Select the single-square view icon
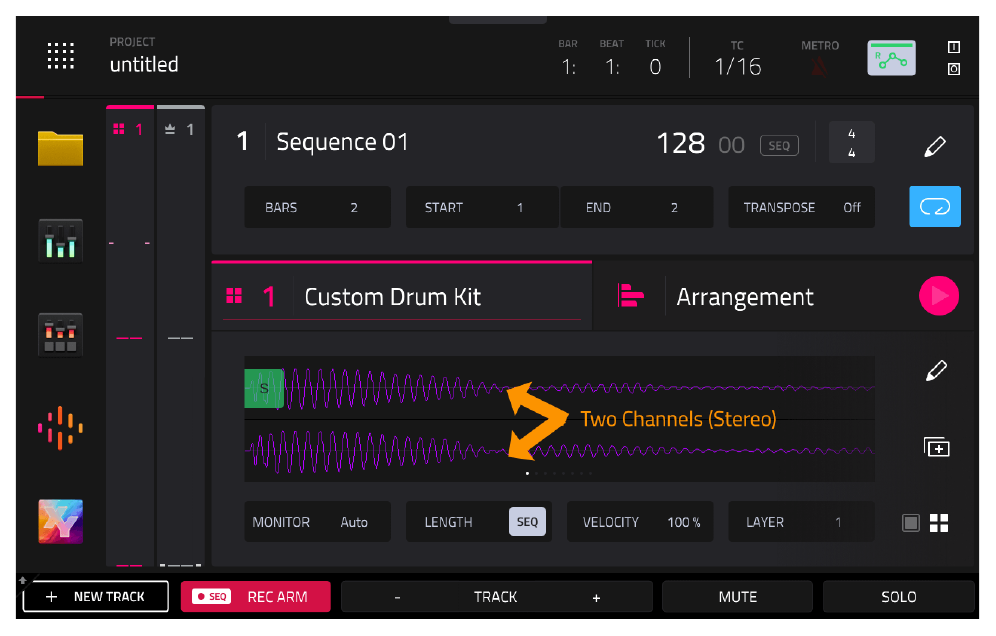Viewport: 996px width, 636px height. click(911, 523)
